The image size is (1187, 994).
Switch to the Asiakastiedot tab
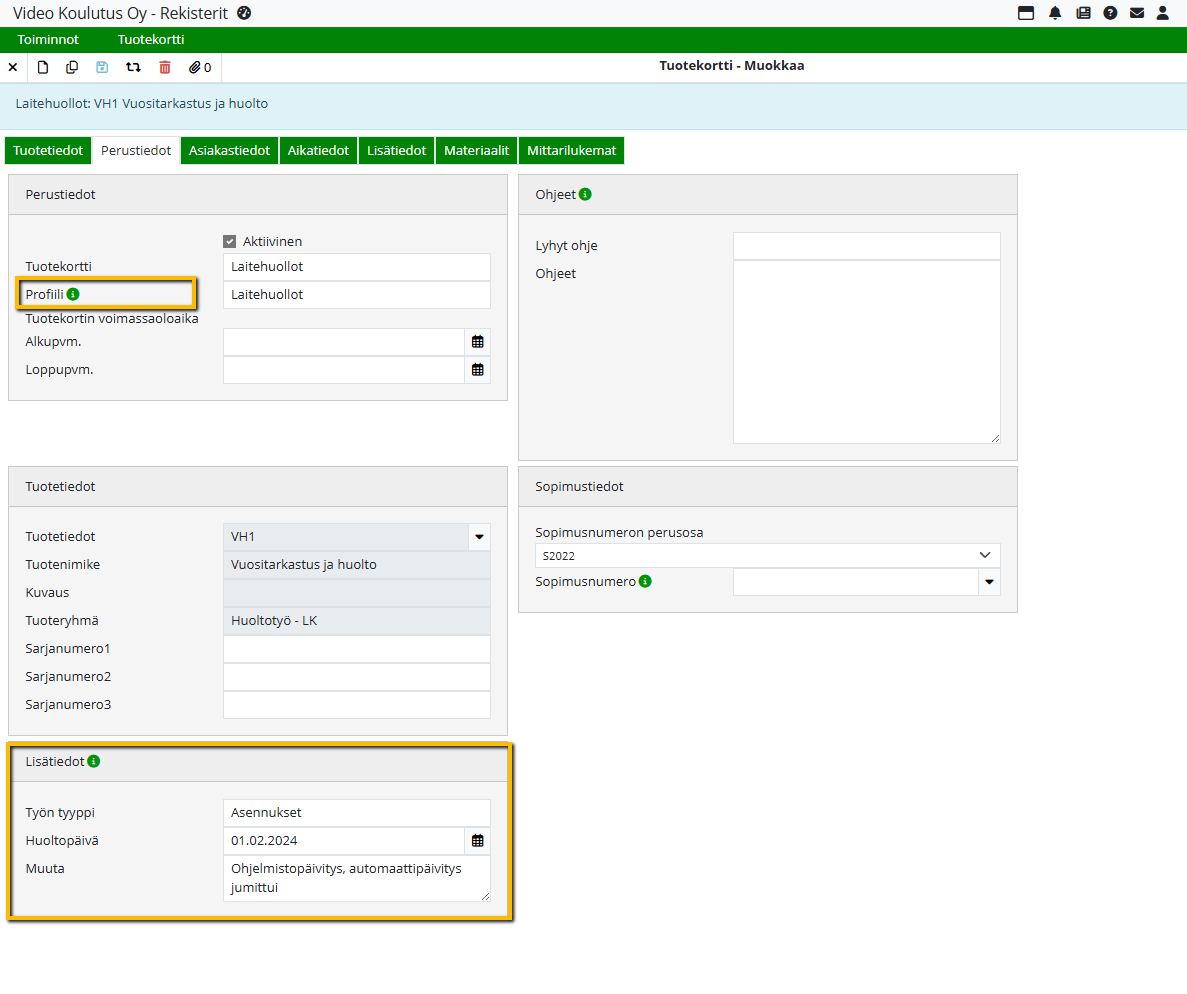pos(230,151)
